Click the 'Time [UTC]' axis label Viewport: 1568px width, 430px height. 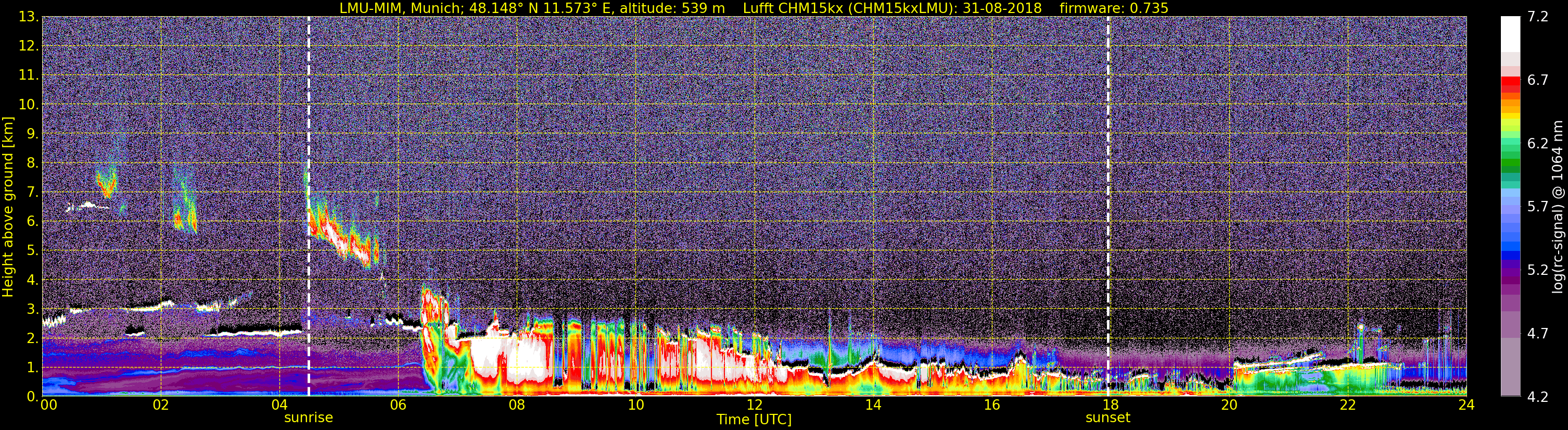tap(754, 420)
